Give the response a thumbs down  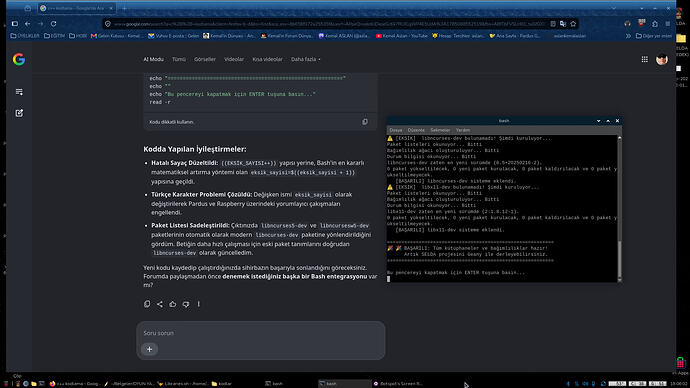186,304
